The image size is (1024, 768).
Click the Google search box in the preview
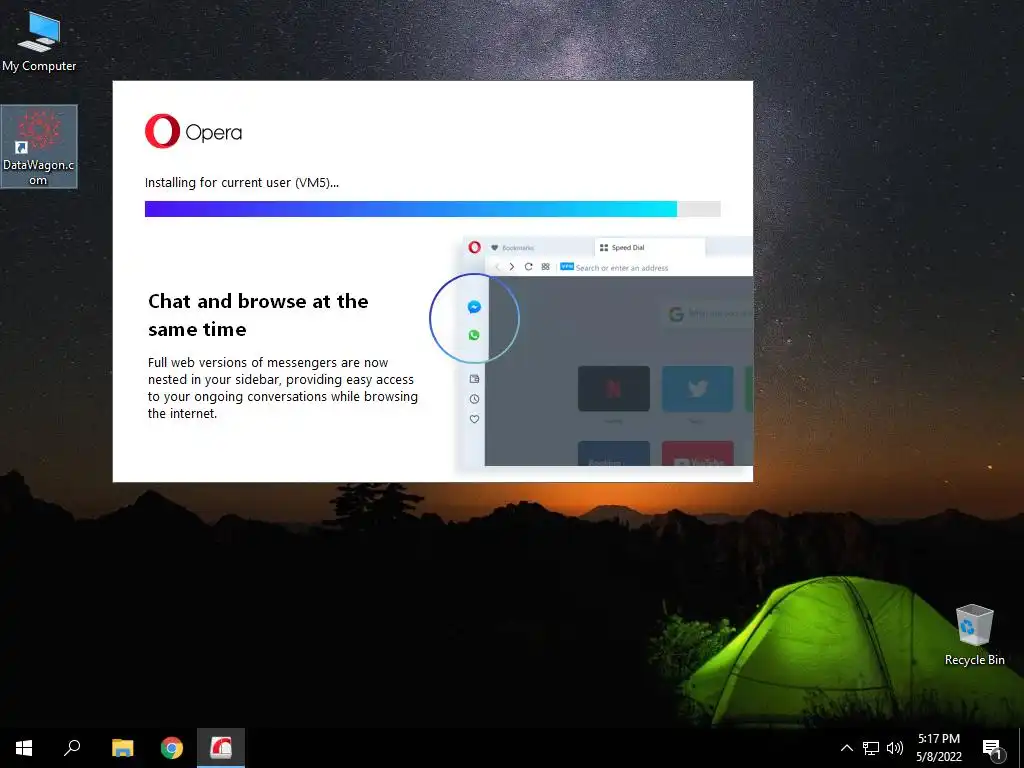coord(707,314)
